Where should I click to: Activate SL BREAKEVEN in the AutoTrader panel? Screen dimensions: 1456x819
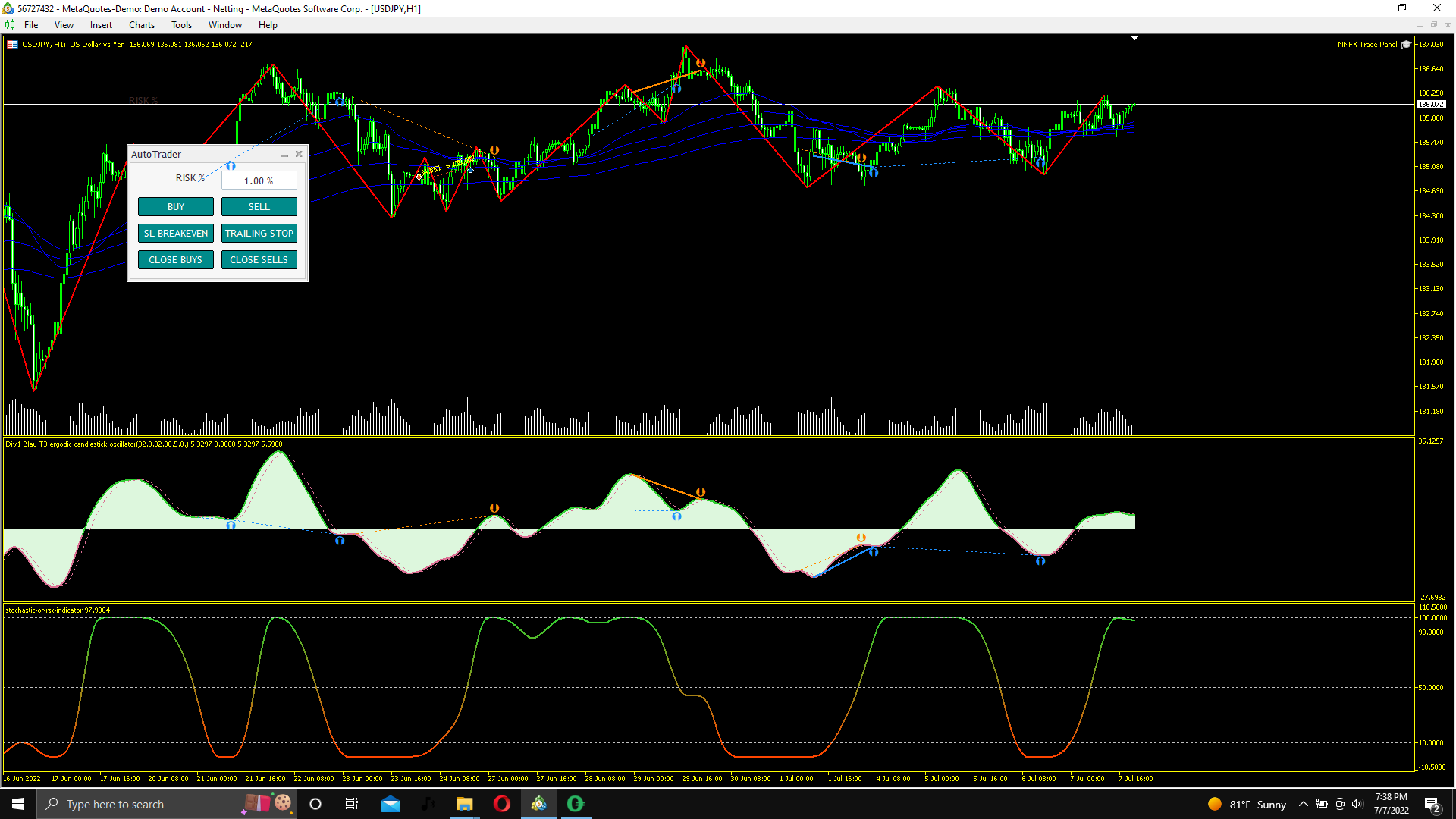coord(175,233)
